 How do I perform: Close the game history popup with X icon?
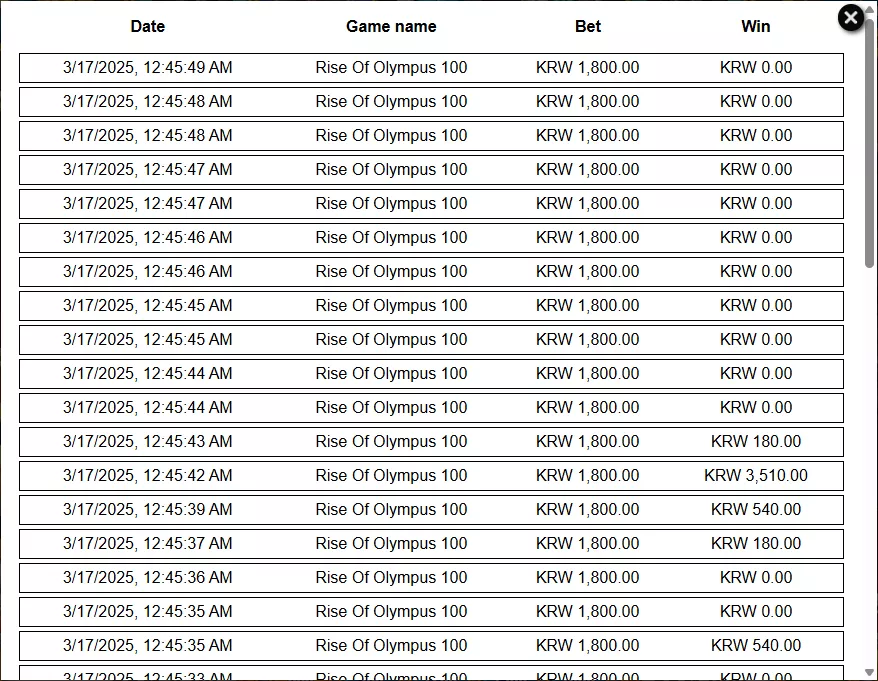point(851,18)
